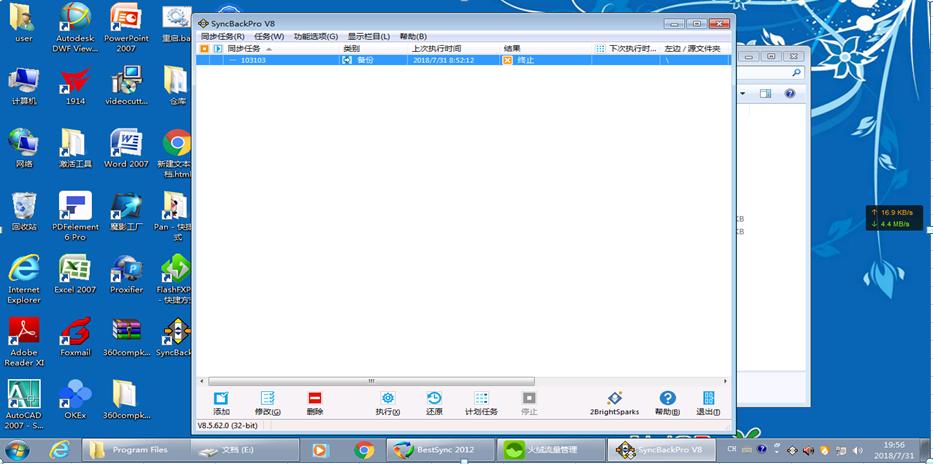Screen dimensions: 933x464
Task: Click the red 删除 (Delete) icon
Action: 315,399
